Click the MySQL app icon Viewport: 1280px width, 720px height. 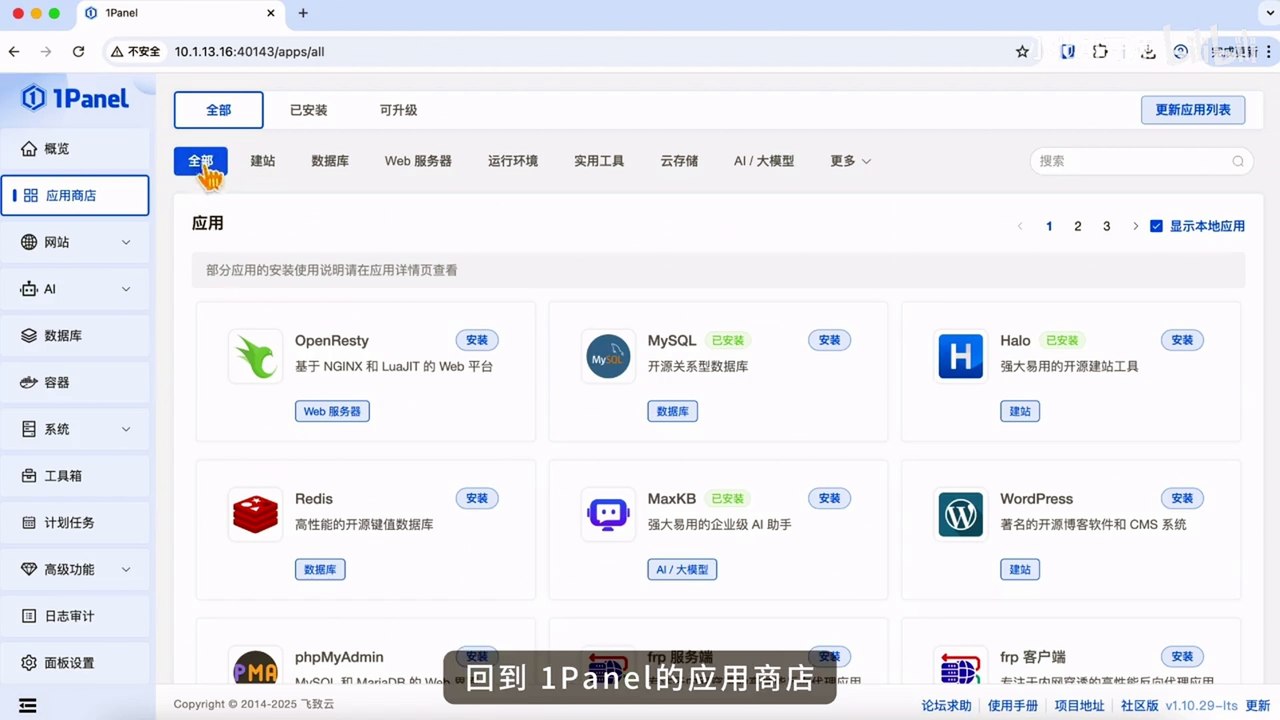click(x=608, y=356)
